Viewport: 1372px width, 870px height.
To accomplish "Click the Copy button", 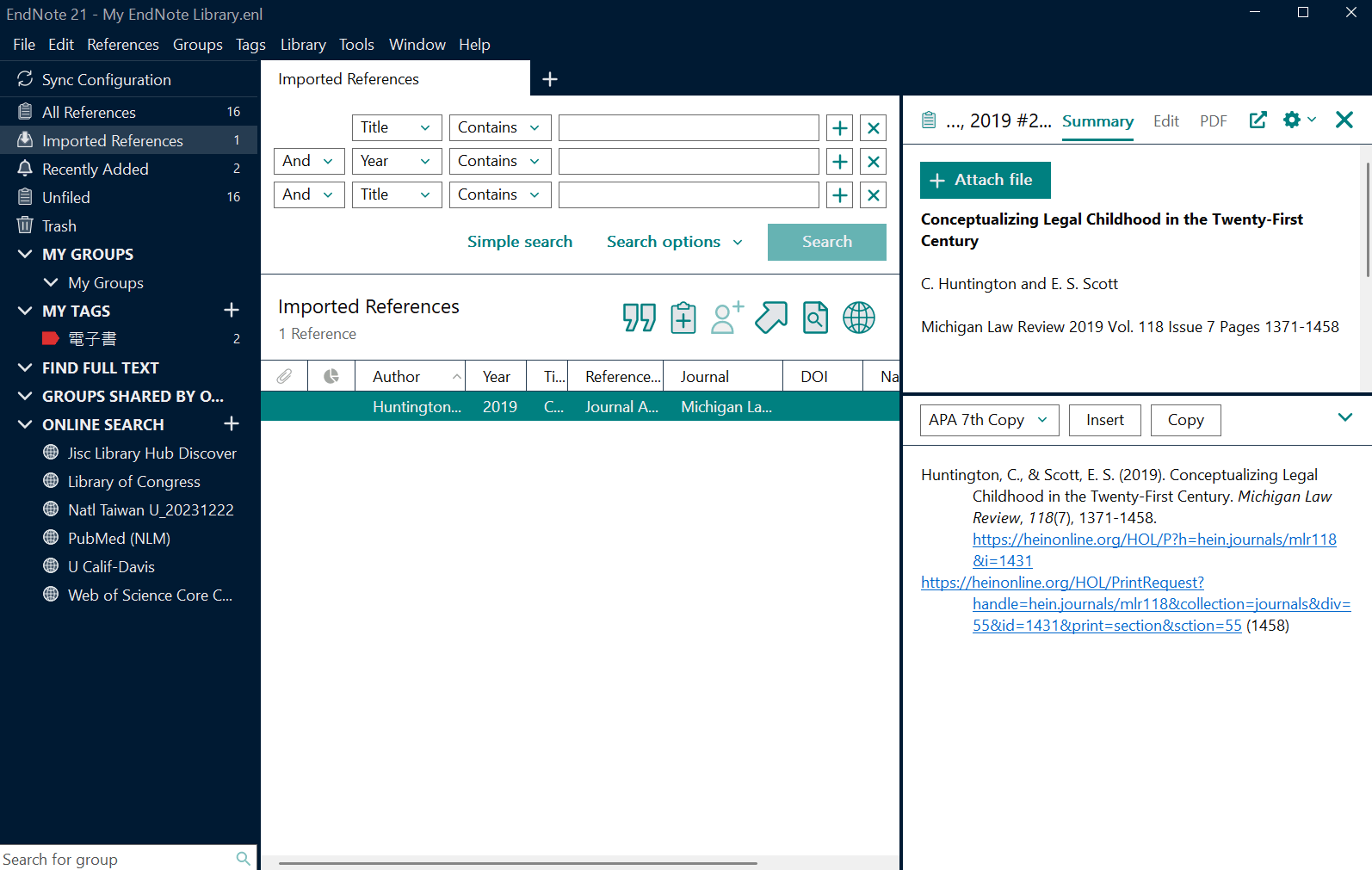I will 1186,420.
